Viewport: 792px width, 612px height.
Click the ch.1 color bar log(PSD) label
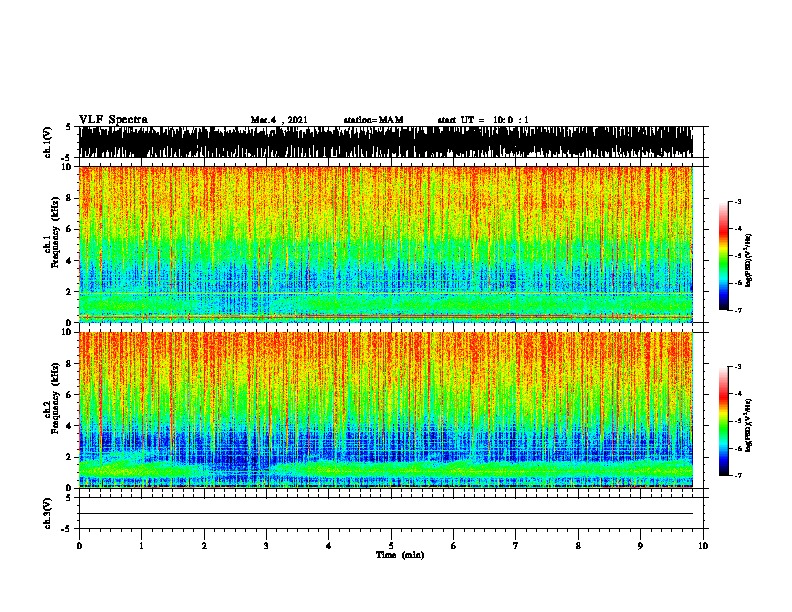748,261
